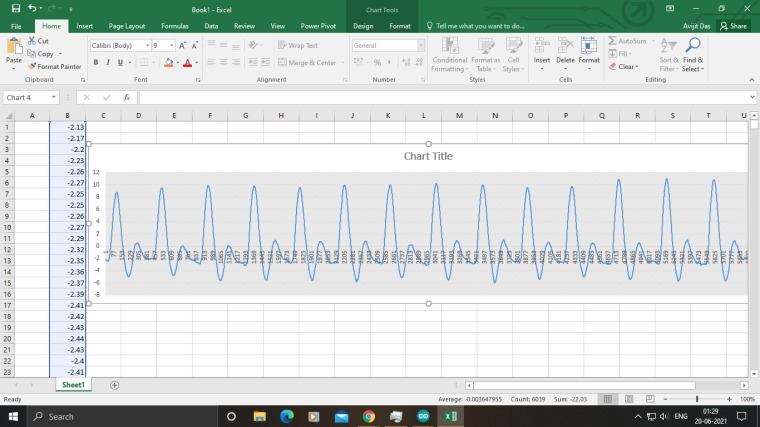The height and width of the screenshot is (427, 760).
Task: Open the chart Design tab
Action: 363,26
